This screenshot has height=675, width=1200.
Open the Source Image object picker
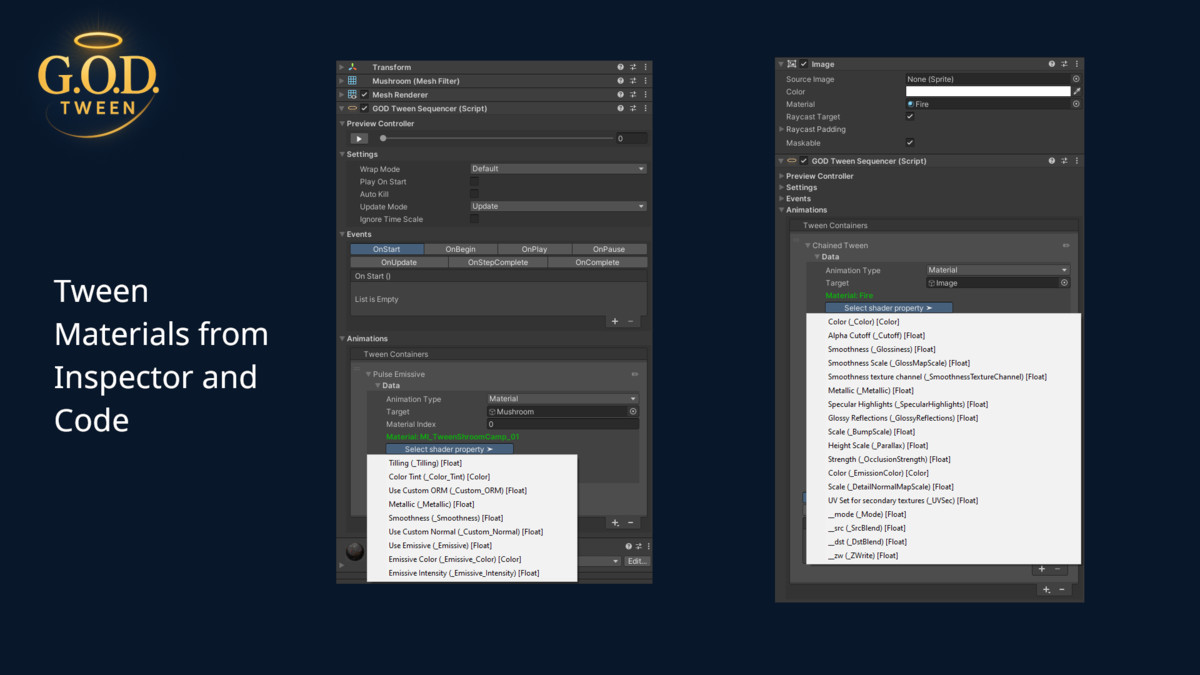[x=1076, y=78]
